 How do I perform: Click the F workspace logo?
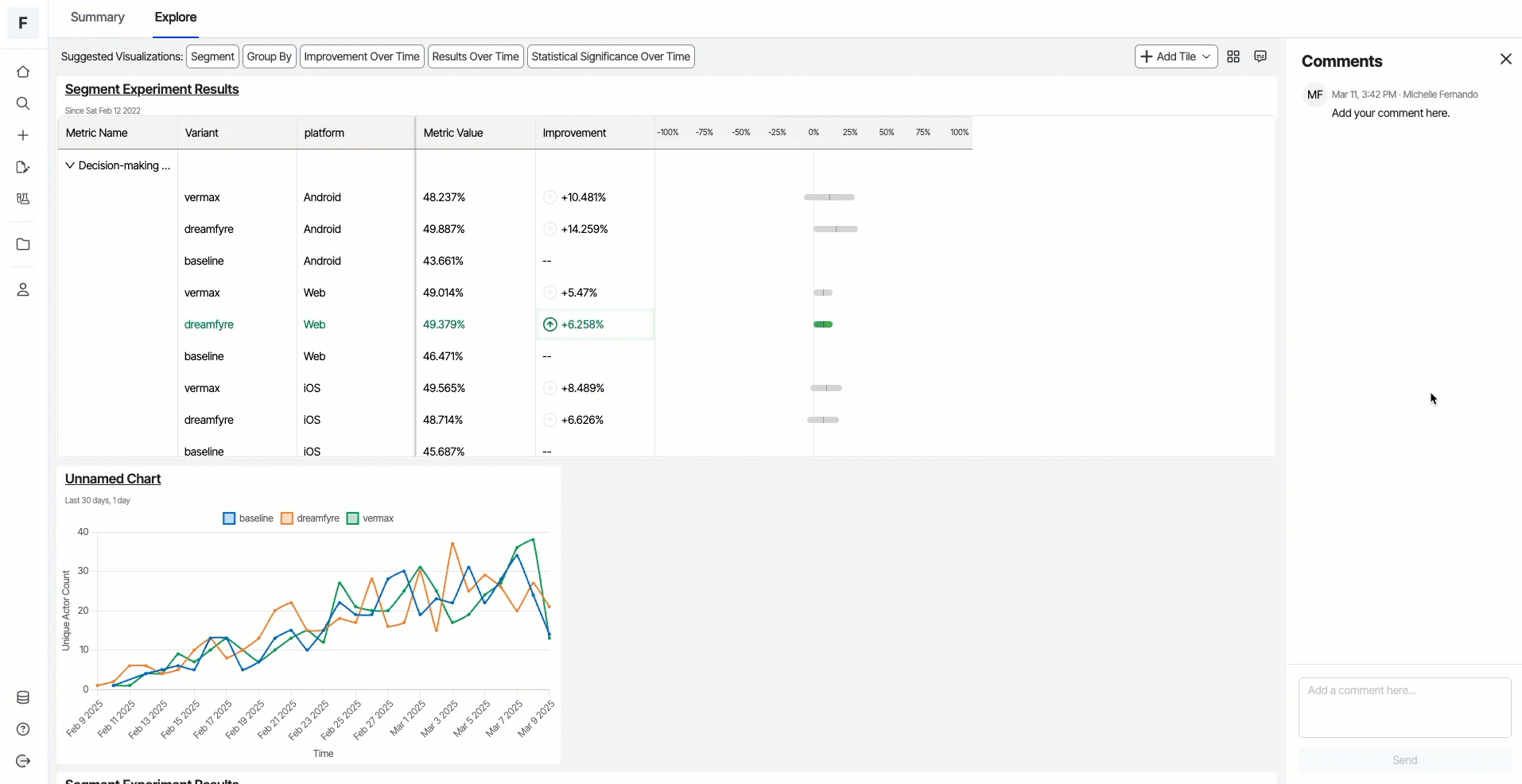tap(23, 23)
